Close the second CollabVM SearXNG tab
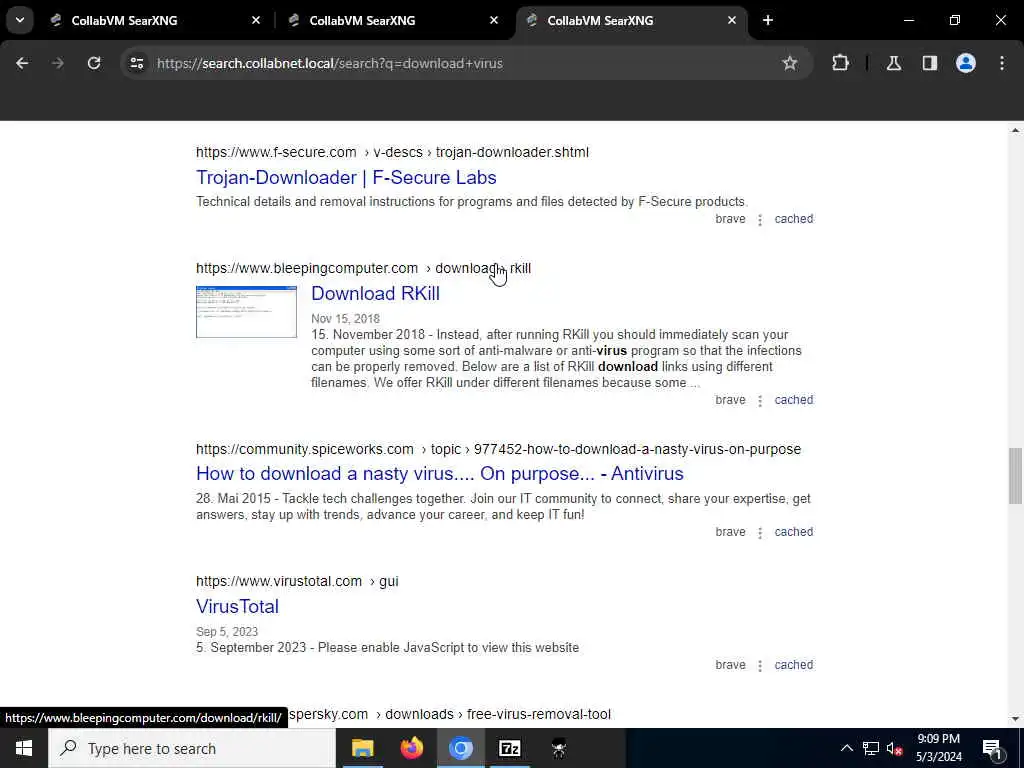 click(494, 20)
